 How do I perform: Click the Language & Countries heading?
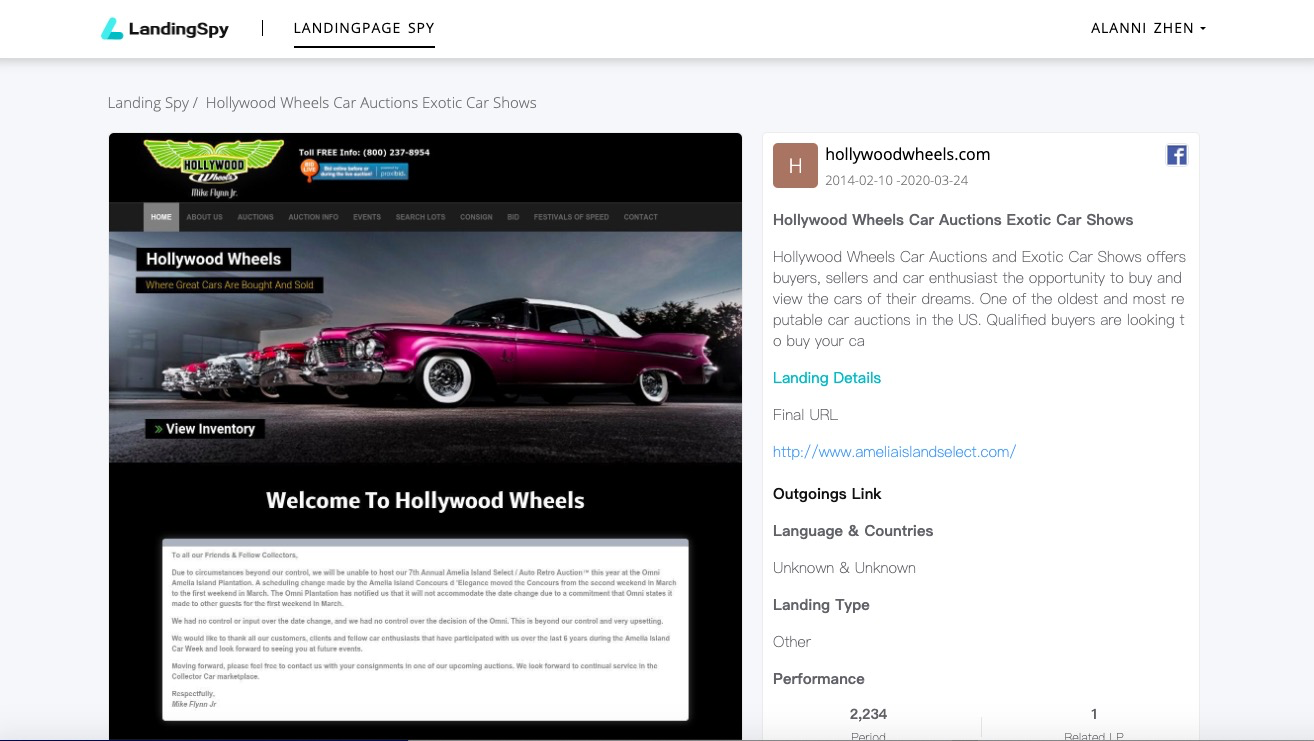853,531
